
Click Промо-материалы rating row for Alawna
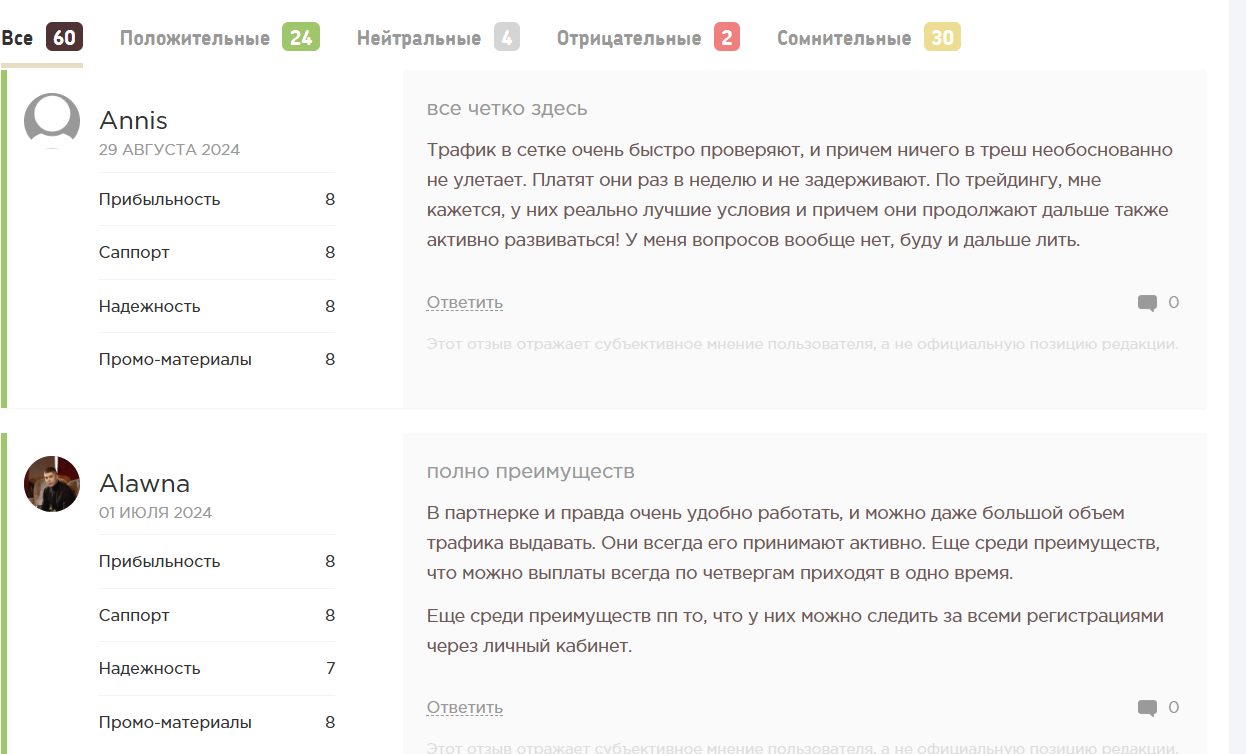point(217,722)
